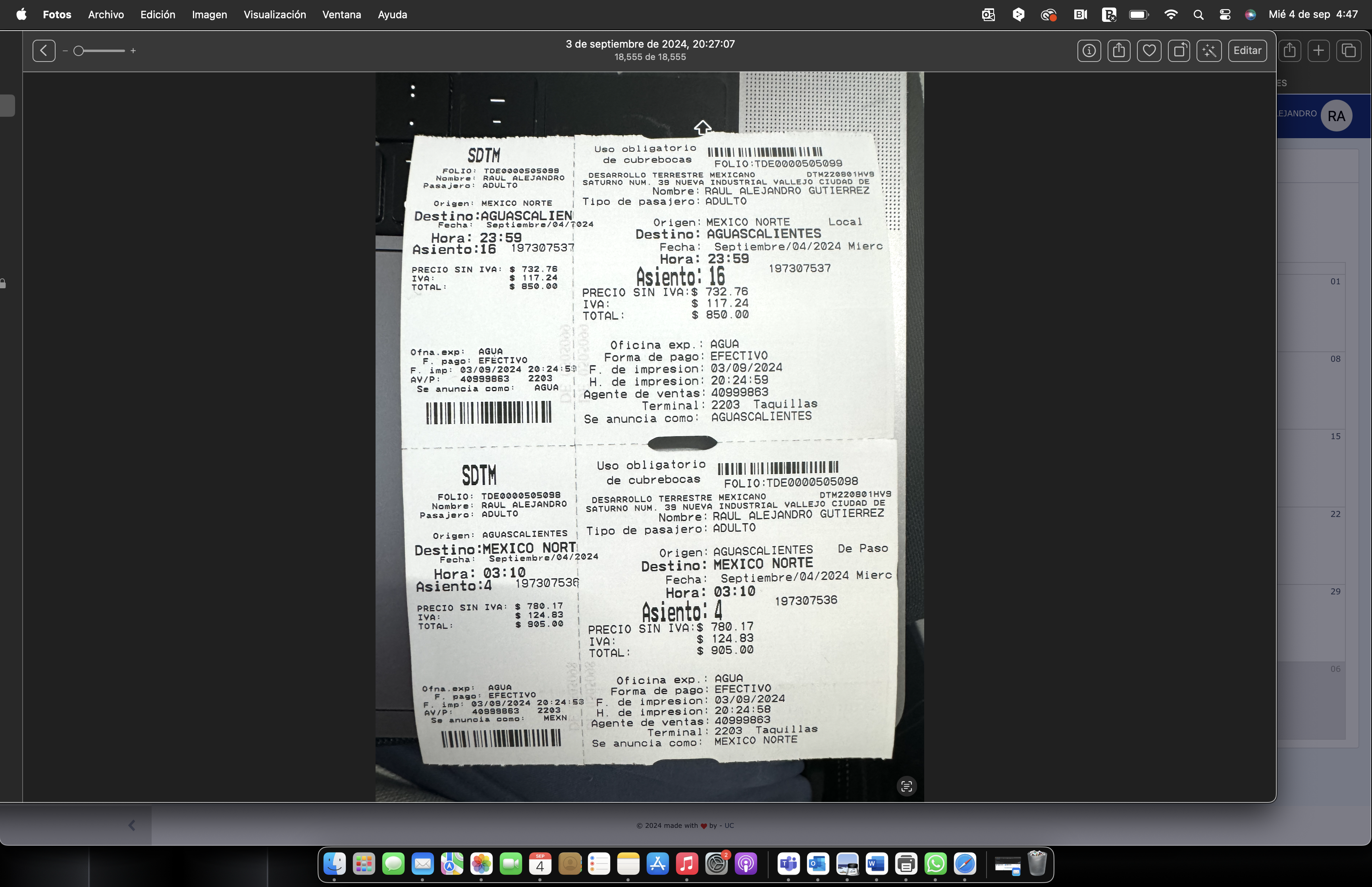Go back to the photo library
Screen dimensions: 1372x887
(44, 51)
